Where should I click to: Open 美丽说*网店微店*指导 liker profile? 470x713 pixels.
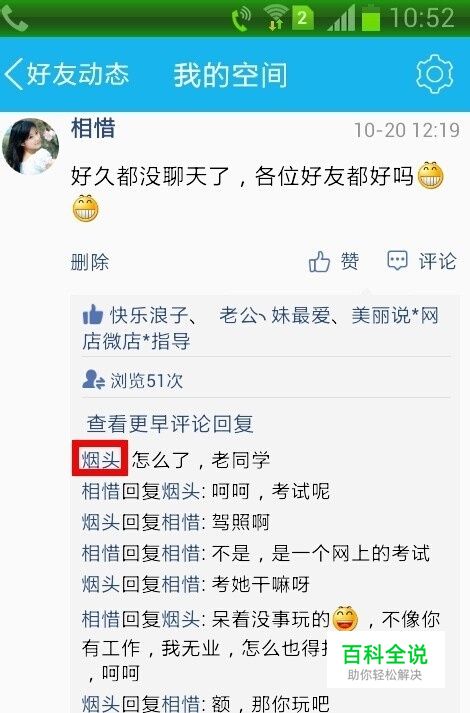coord(260,328)
